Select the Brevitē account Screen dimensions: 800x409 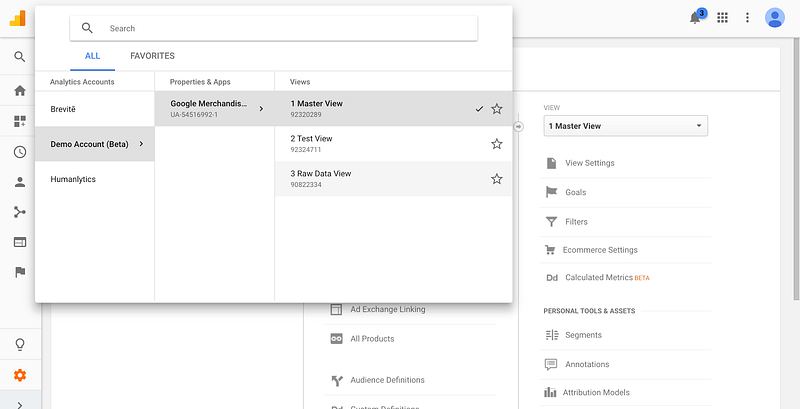[94, 109]
